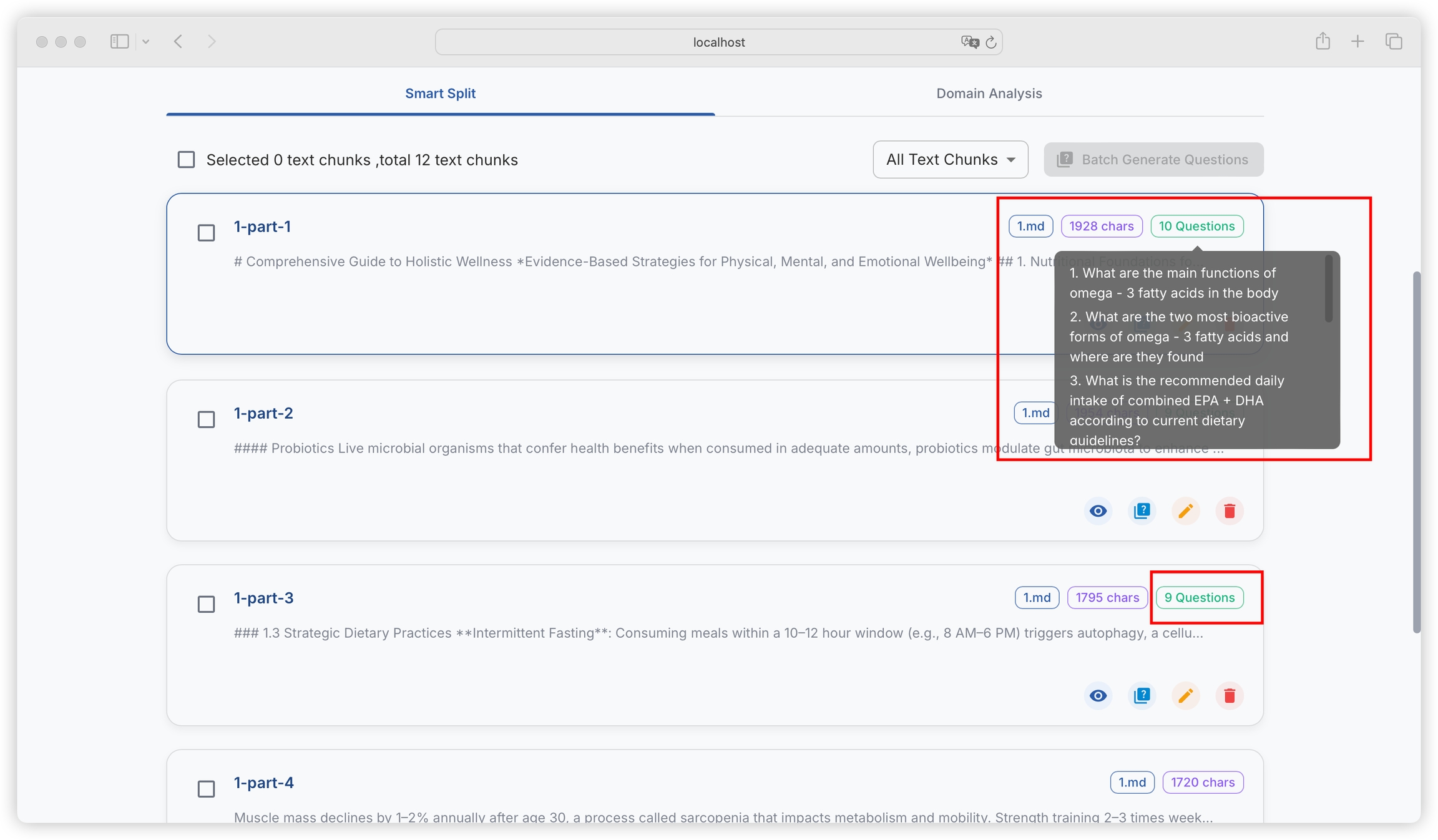The height and width of the screenshot is (840, 1438).
Task: View details of 1-part-3 chunk (eye icon)
Action: coord(1098,696)
